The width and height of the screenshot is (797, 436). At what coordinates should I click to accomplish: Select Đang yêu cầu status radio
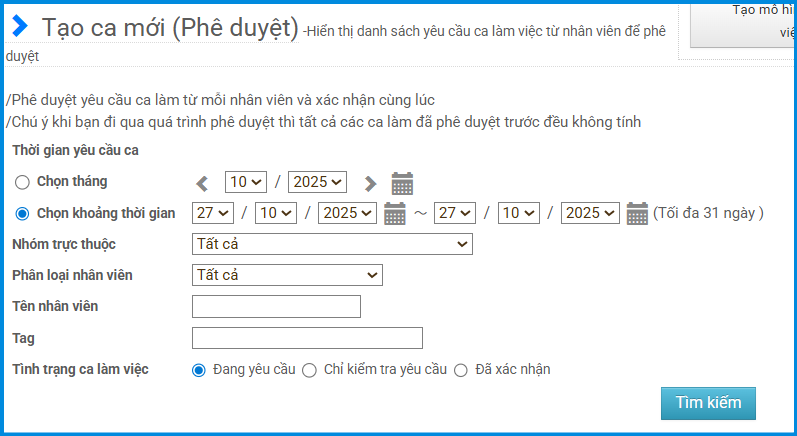[x=199, y=370]
